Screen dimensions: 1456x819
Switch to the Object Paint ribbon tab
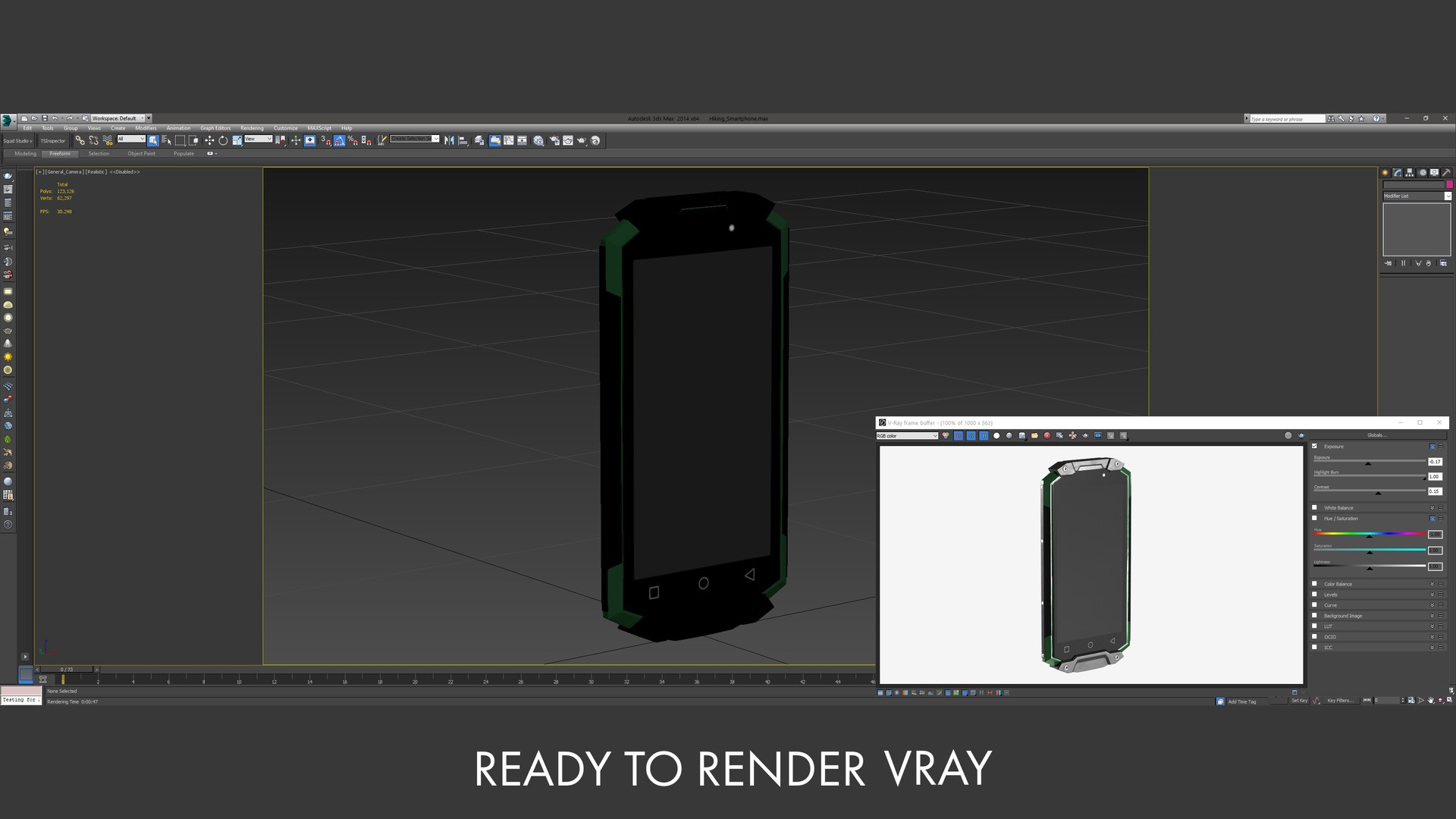click(x=141, y=154)
